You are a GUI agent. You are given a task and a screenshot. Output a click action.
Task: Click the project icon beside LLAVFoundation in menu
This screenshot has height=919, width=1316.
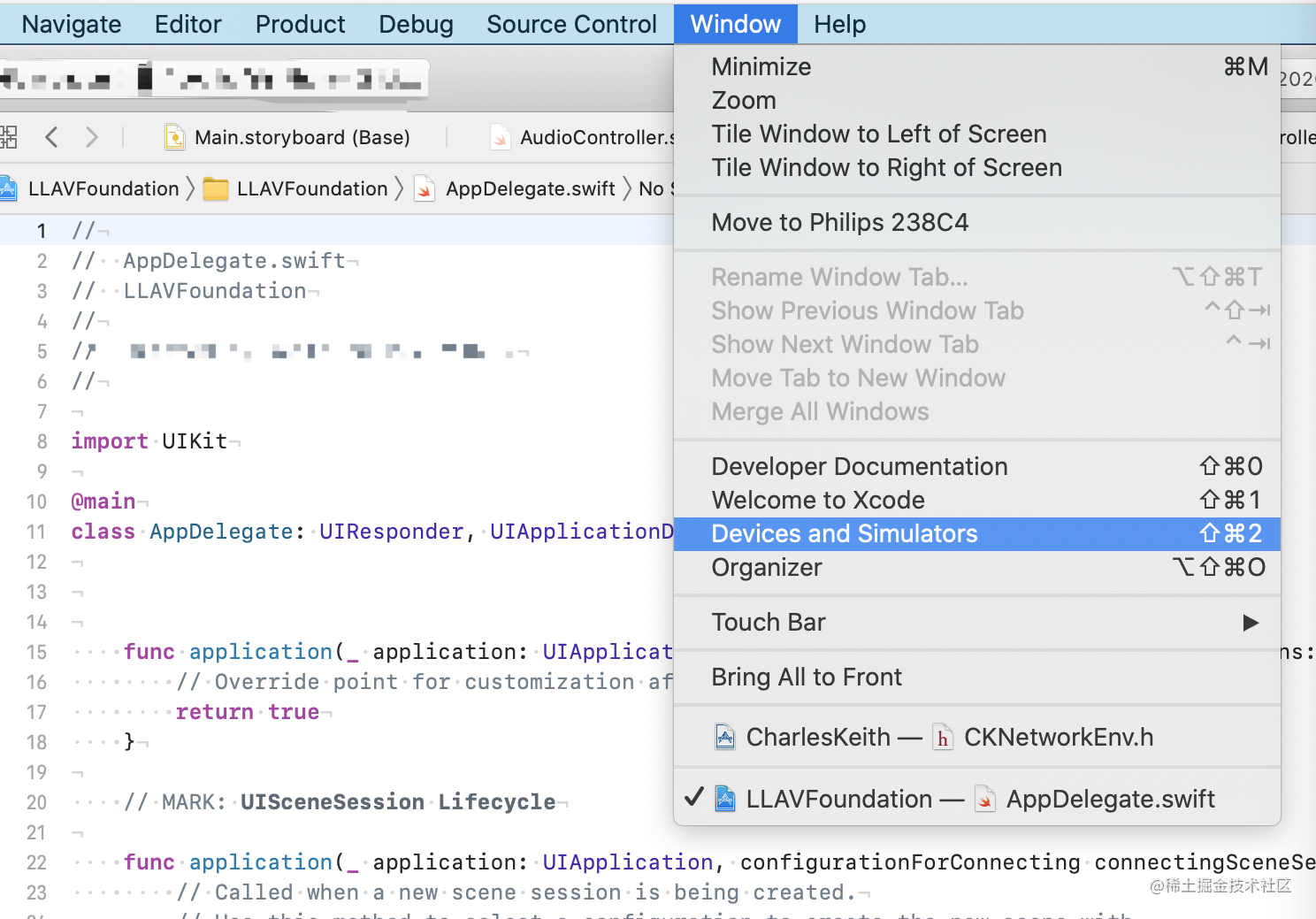(725, 799)
